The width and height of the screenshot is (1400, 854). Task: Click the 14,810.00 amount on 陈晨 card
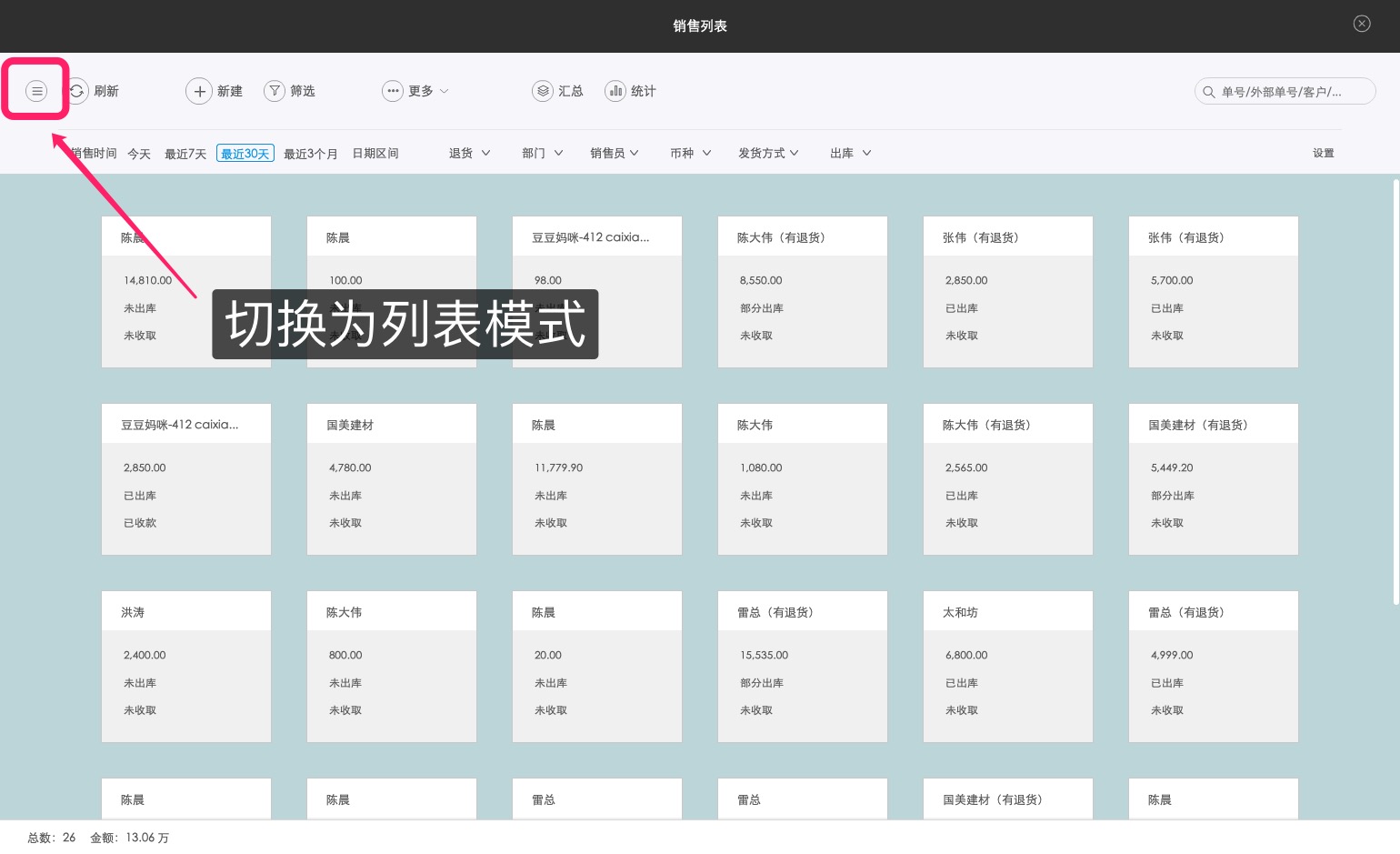coord(147,280)
